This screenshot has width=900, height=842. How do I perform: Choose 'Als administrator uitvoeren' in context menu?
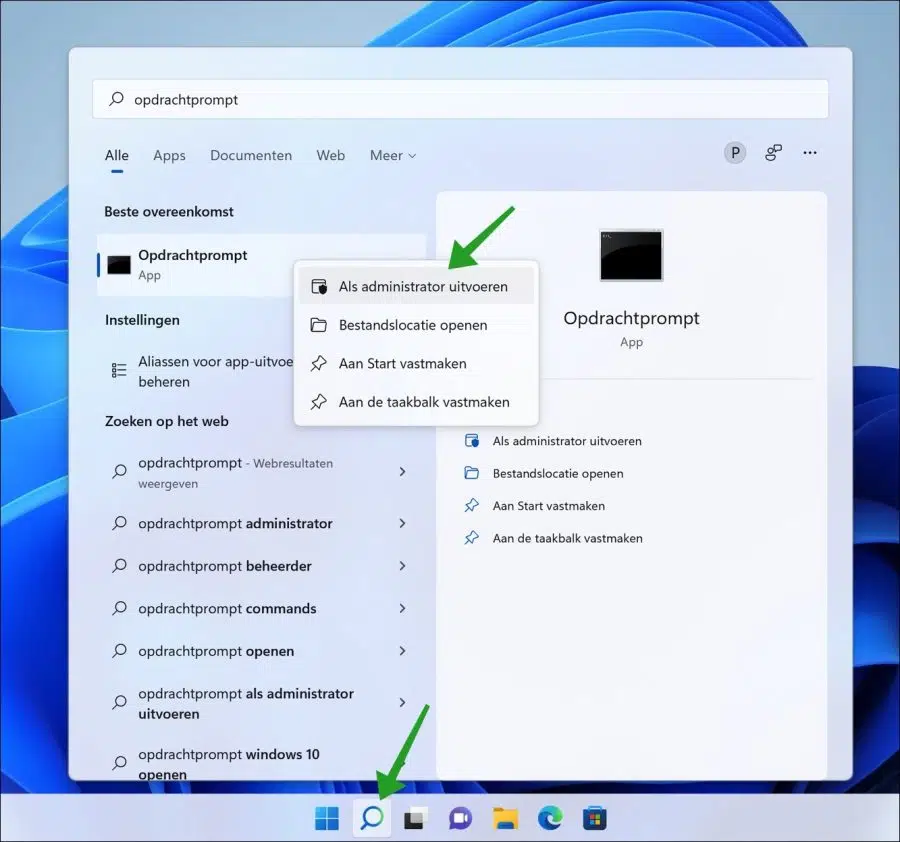point(417,286)
